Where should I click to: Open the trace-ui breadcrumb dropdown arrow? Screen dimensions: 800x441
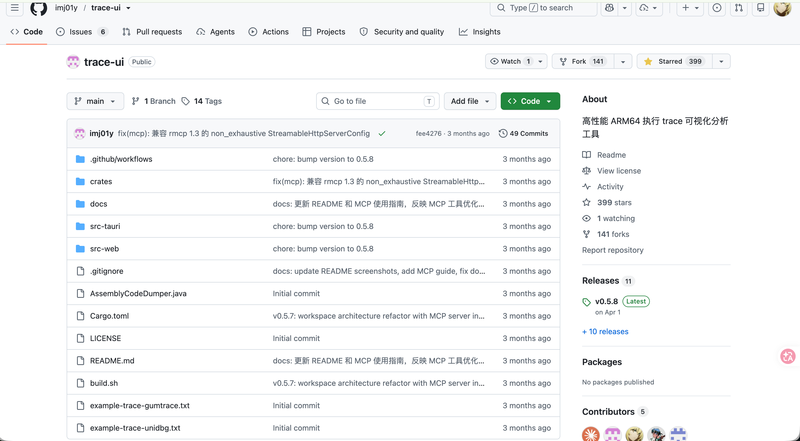pyautogui.click(x=129, y=8)
